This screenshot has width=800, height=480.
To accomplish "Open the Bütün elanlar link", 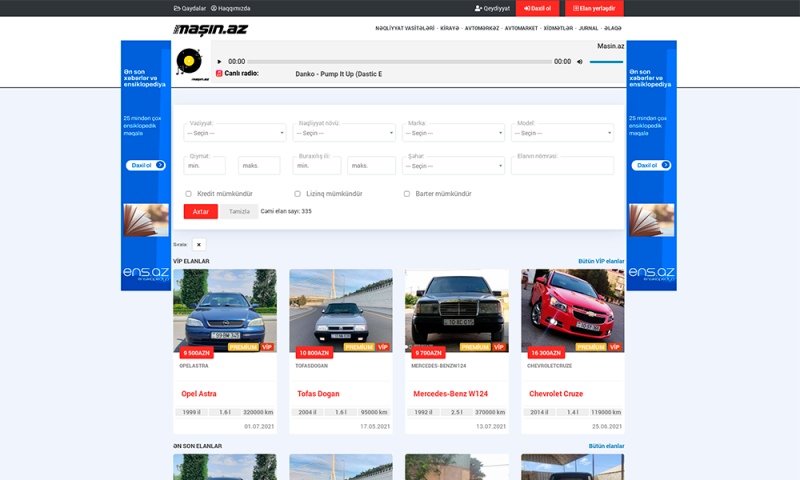I will pyautogui.click(x=606, y=446).
